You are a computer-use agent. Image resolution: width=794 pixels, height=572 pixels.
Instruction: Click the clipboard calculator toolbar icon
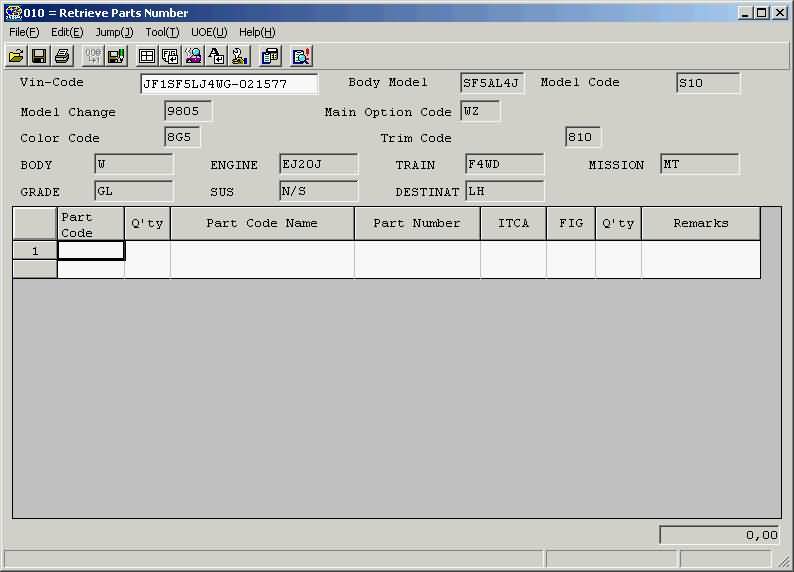coord(270,56)
